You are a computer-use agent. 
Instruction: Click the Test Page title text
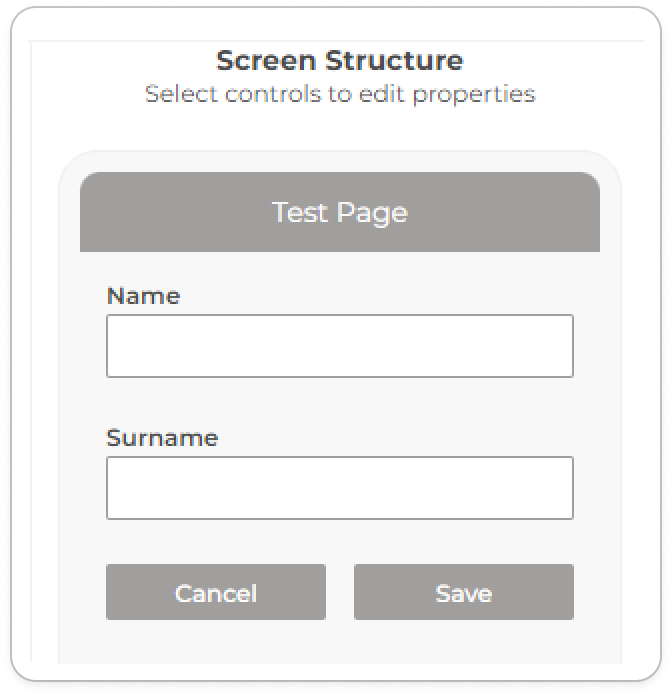(x=339, y=212)
